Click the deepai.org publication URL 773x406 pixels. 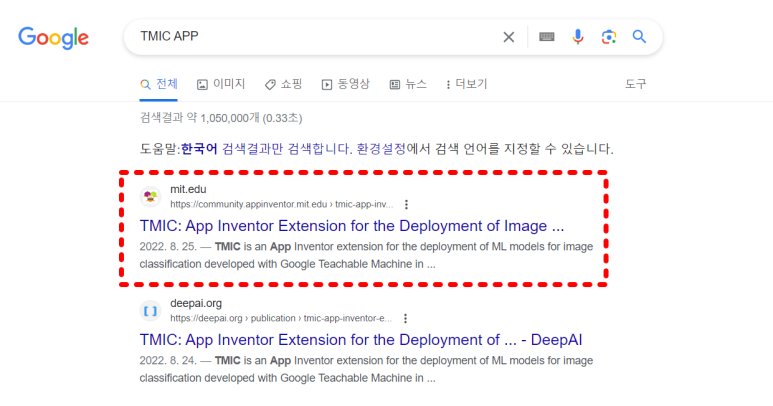(x=281, y=318)
